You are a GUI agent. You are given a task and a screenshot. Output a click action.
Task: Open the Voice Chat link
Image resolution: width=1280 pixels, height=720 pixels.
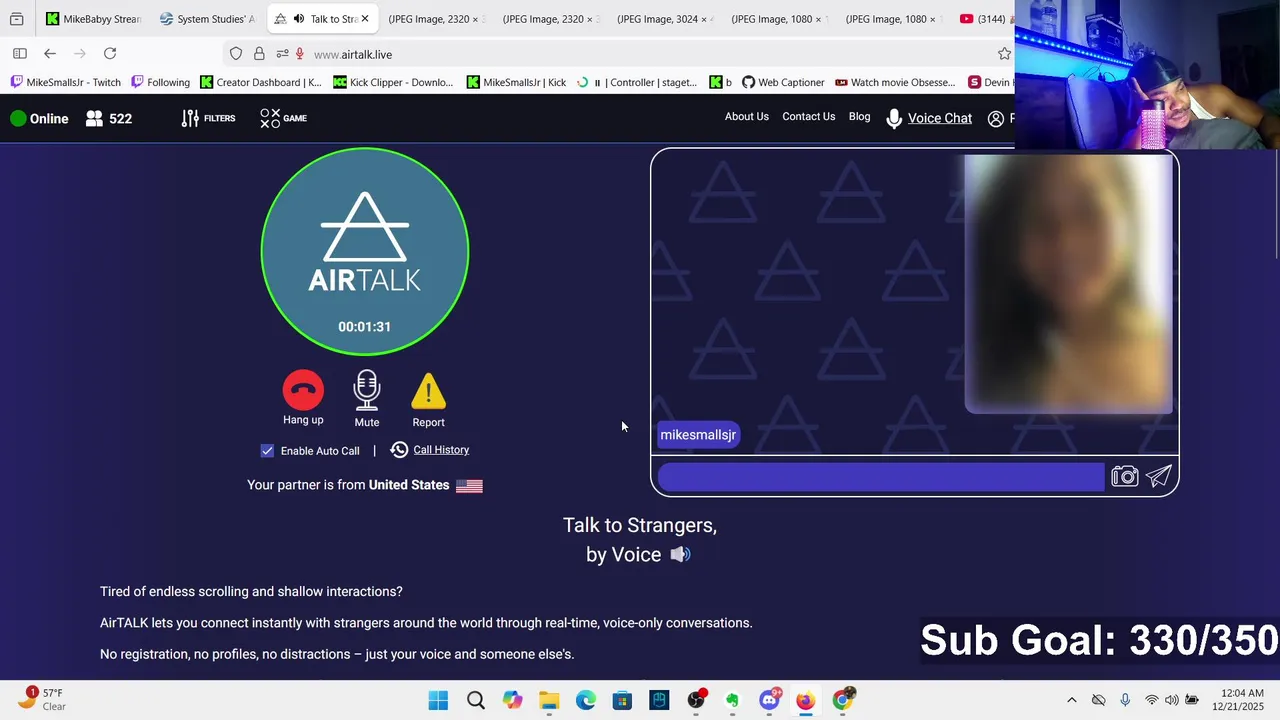(x=940, y=118)
